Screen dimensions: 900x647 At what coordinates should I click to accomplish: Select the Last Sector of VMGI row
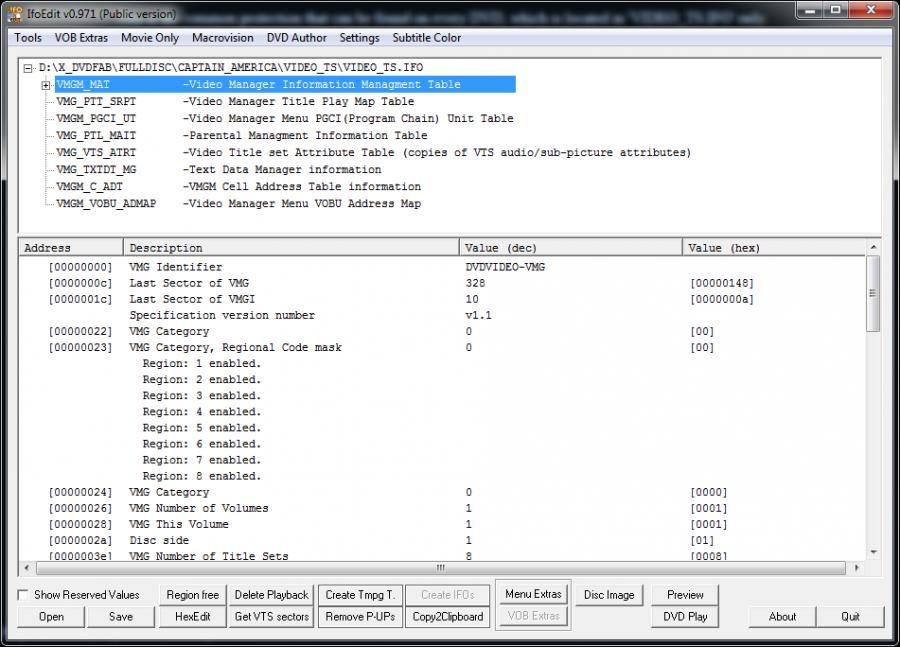pos(442,299)
